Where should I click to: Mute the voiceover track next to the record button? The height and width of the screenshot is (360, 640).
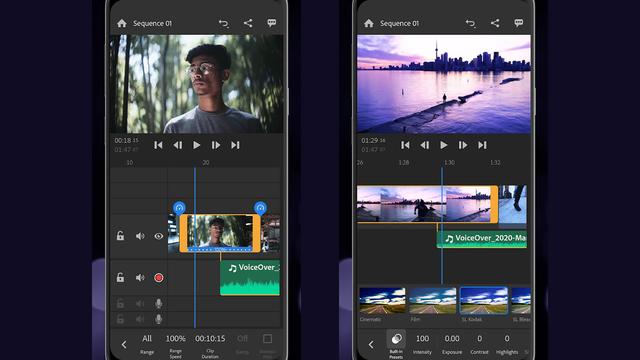tap(140, 278)
